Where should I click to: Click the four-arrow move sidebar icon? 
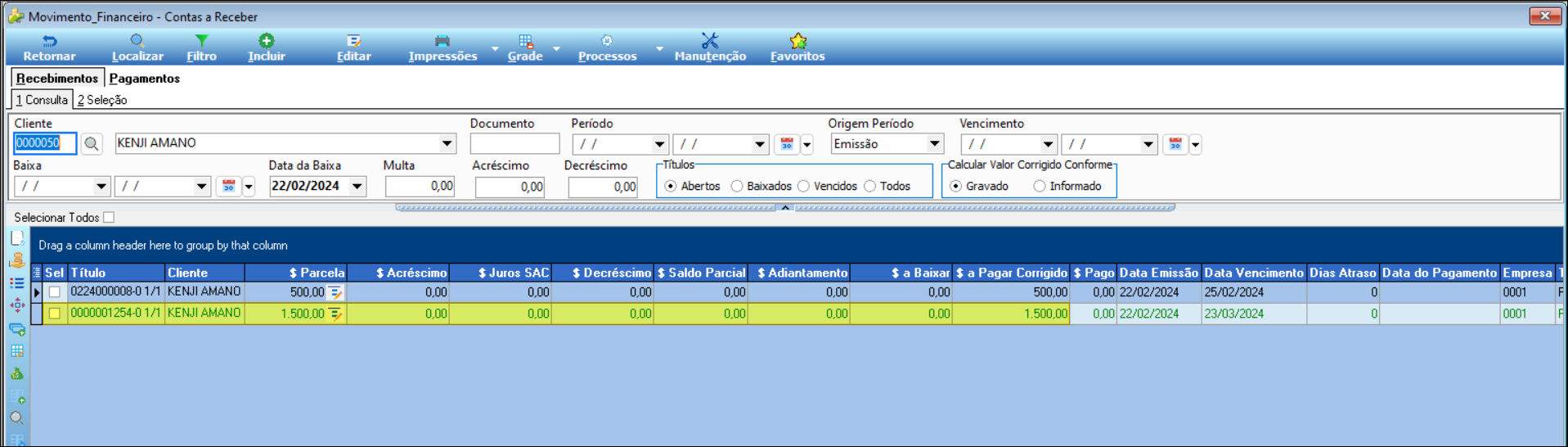(x=17, y=305)
